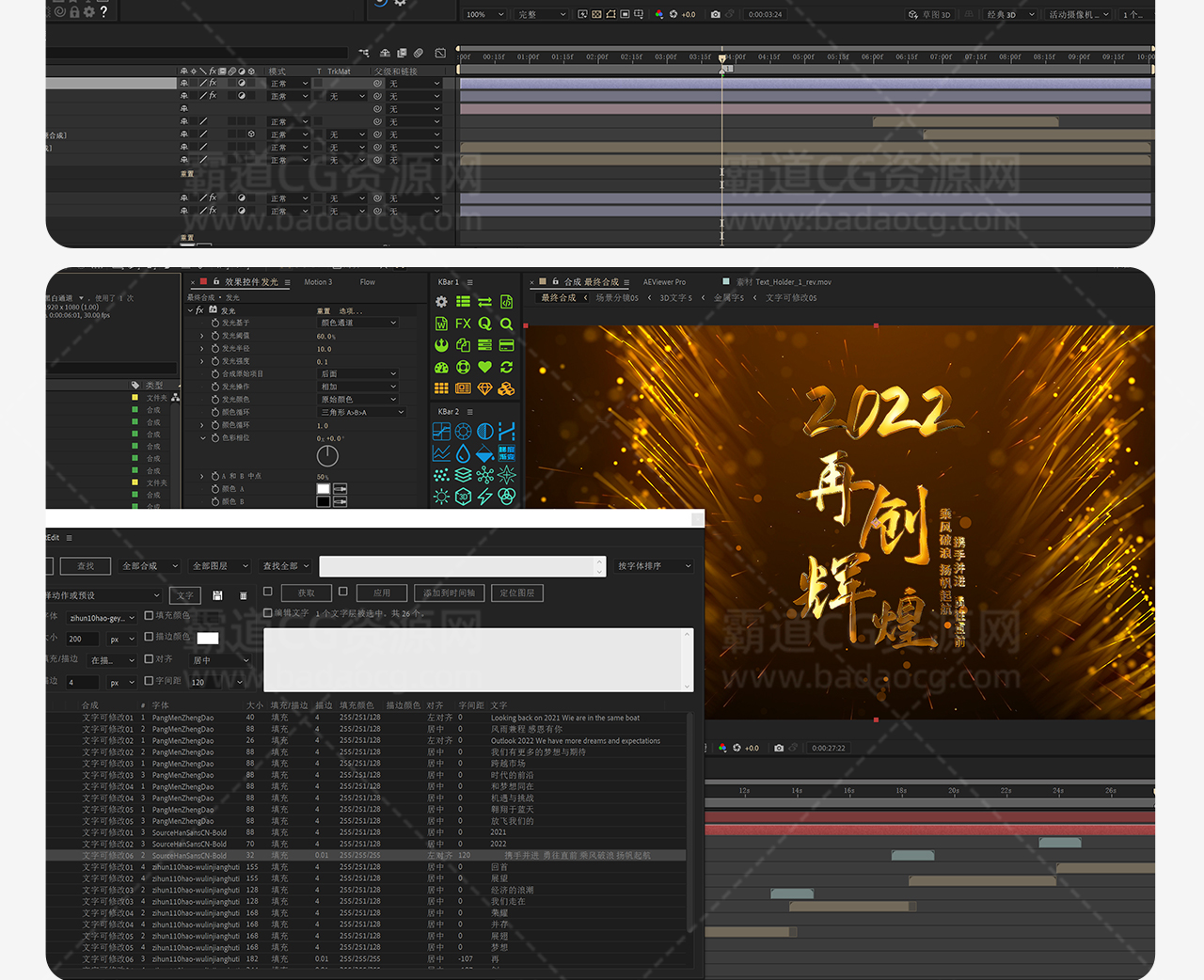Screen dimensions: 1204x980
Task: Click the 应用 button
Action: (x=381, y=593)
